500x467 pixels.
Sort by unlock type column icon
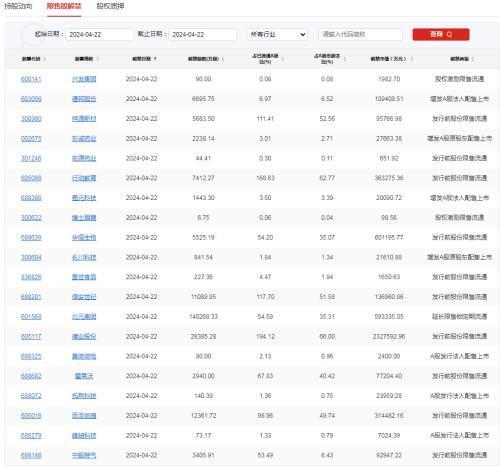tap(473, 59)
